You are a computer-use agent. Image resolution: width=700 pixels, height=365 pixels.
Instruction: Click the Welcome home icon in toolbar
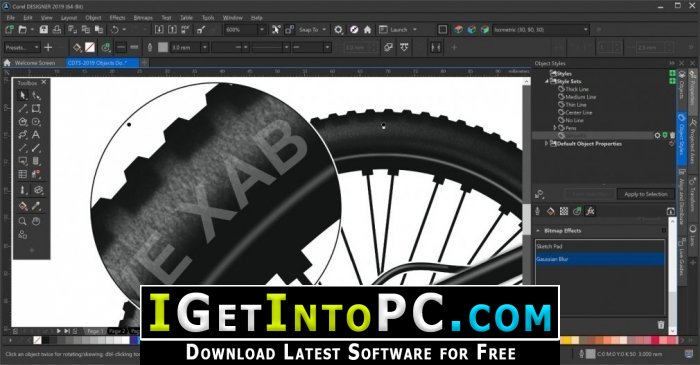tap(367, 30)
